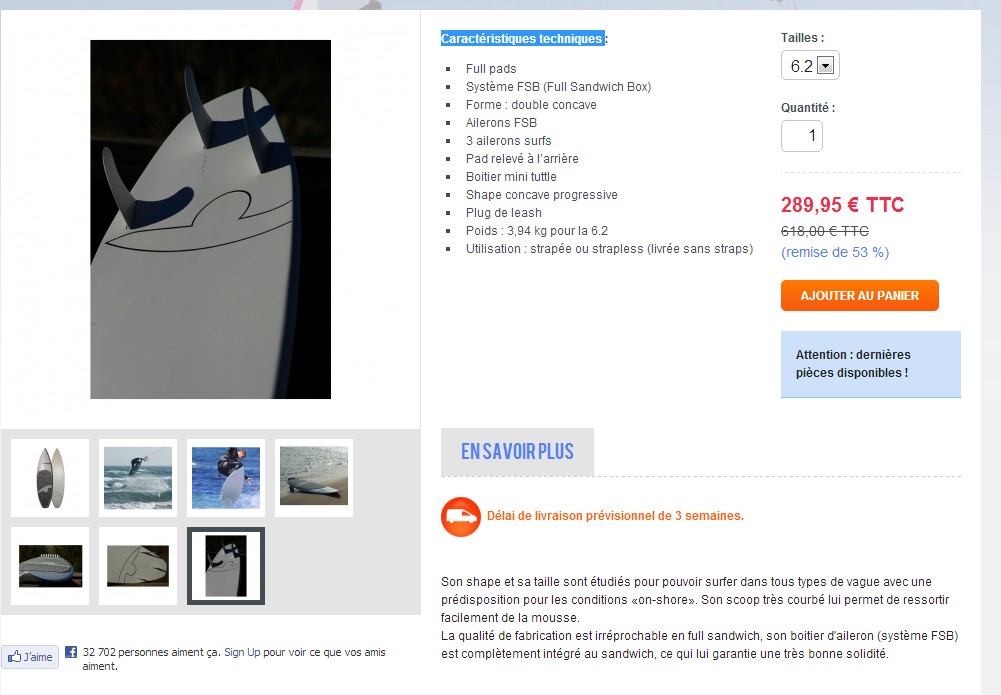Viewport: 1001px width, 695px height.
Task: Select the striped pad close-up thumbnail
Action: [x=50, y=566]
